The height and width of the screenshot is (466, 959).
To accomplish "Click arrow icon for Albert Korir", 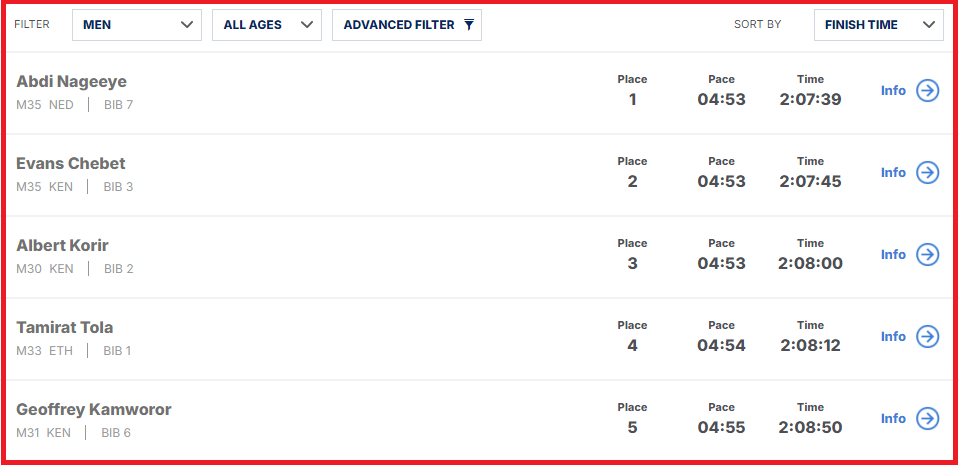I will point(927,254).
